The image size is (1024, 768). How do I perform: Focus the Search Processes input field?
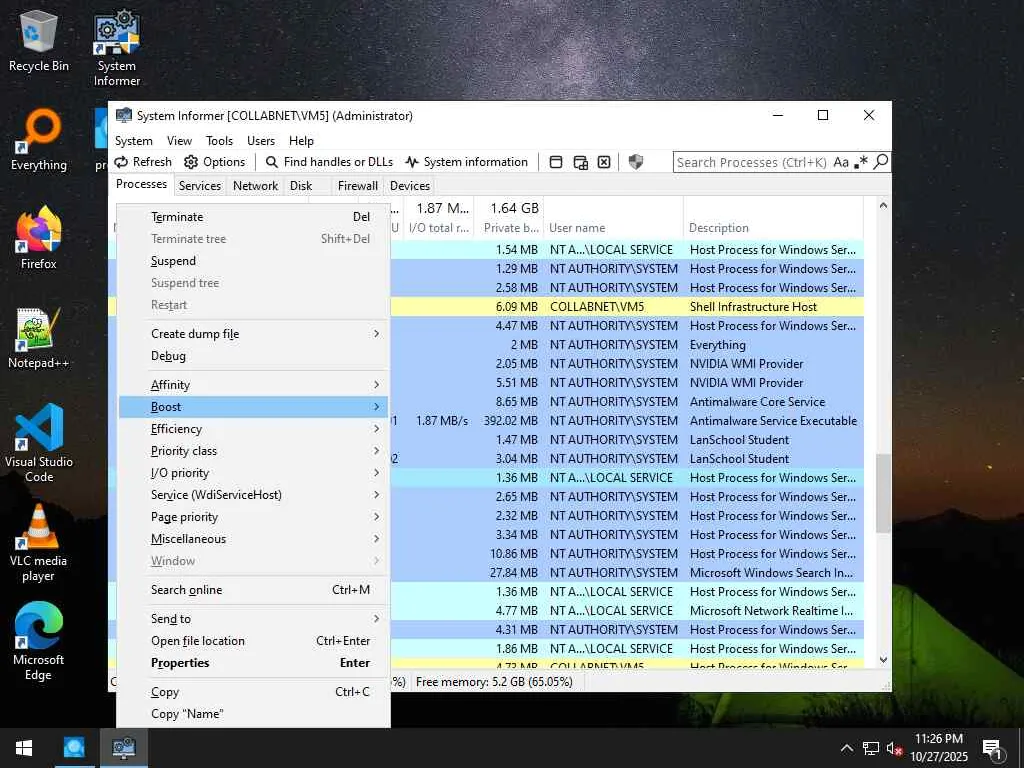pyautogui.click(x=752, y=162)
